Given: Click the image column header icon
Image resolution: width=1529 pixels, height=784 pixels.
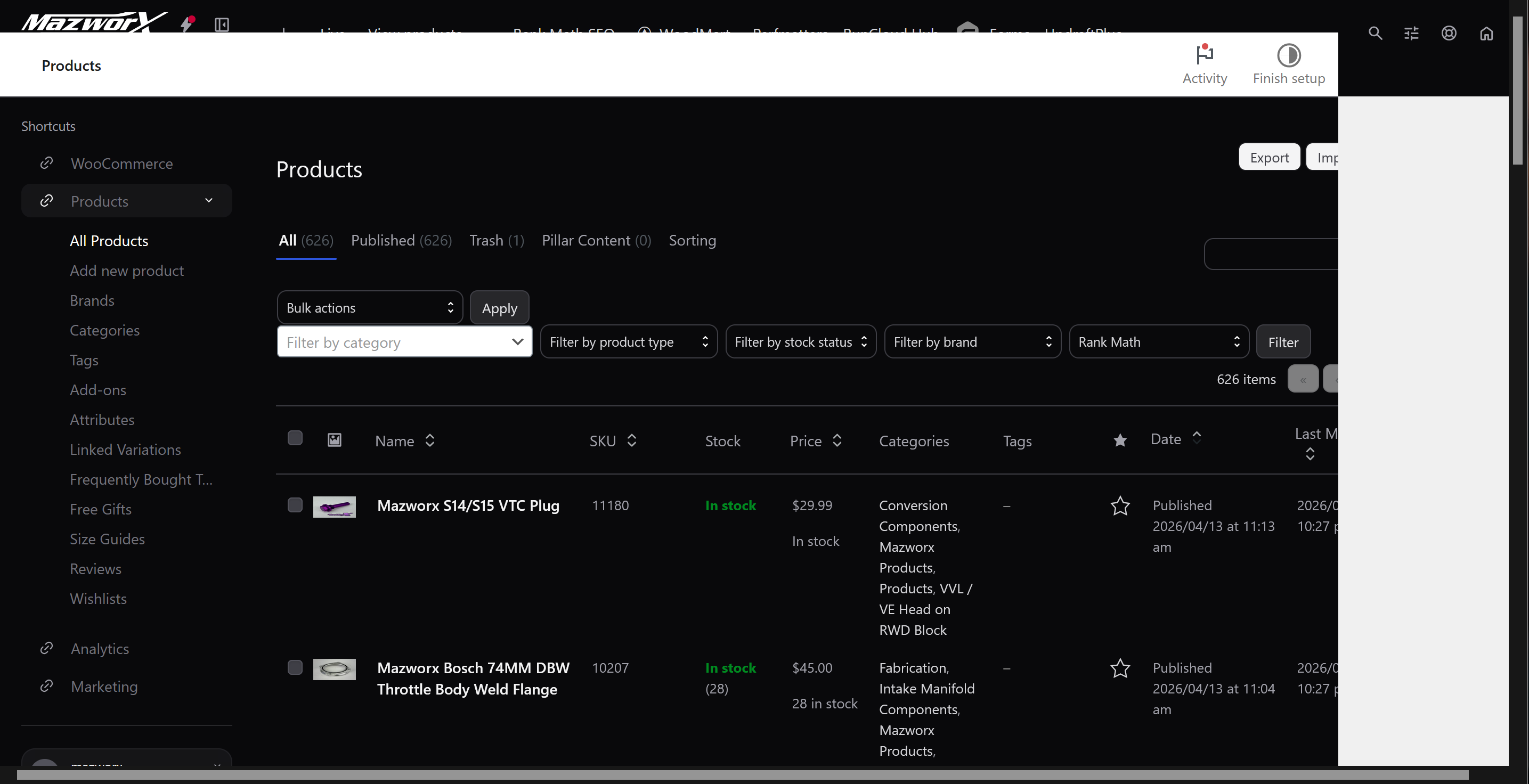Looking at the screenshot, I should (x=334, y=440).
